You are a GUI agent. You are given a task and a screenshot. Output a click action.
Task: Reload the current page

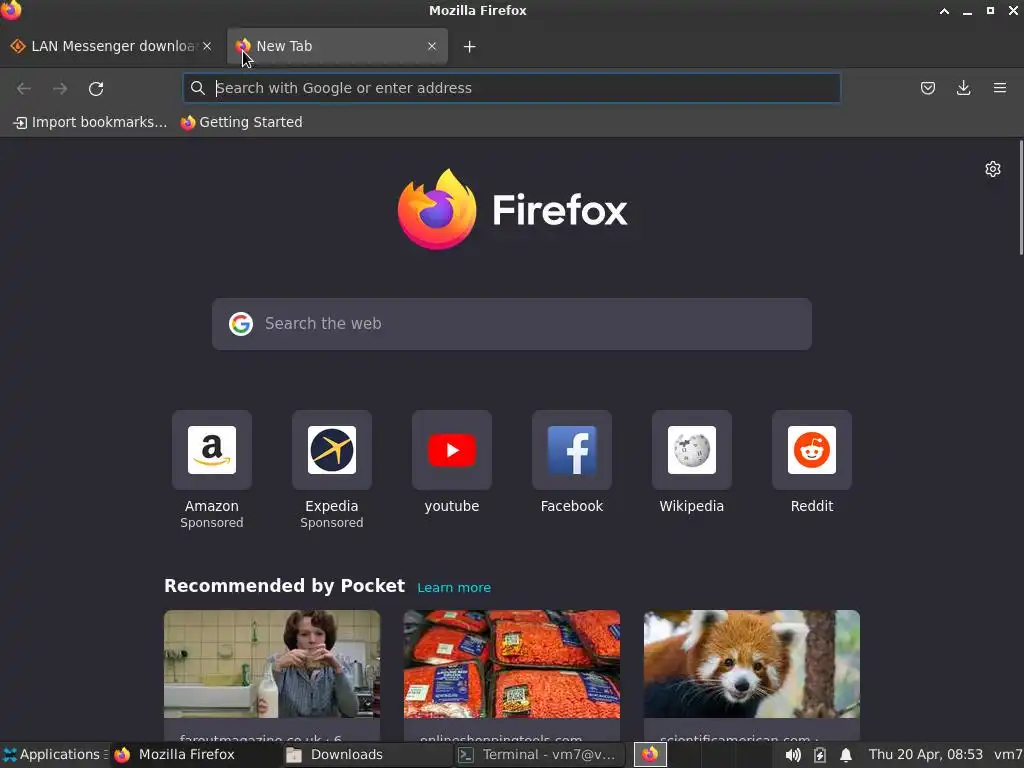point(96,88)
